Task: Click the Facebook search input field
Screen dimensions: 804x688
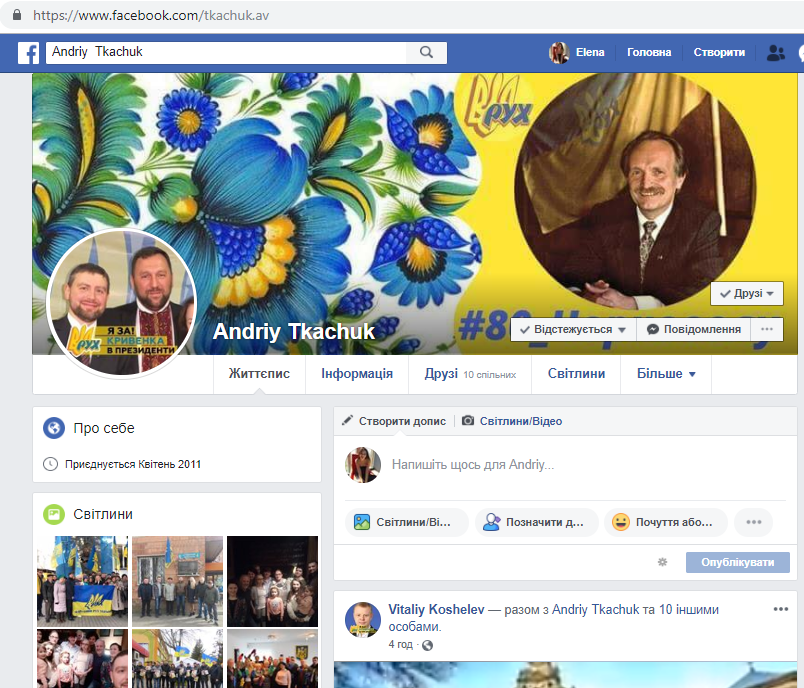Action: [x=226, y=52]
